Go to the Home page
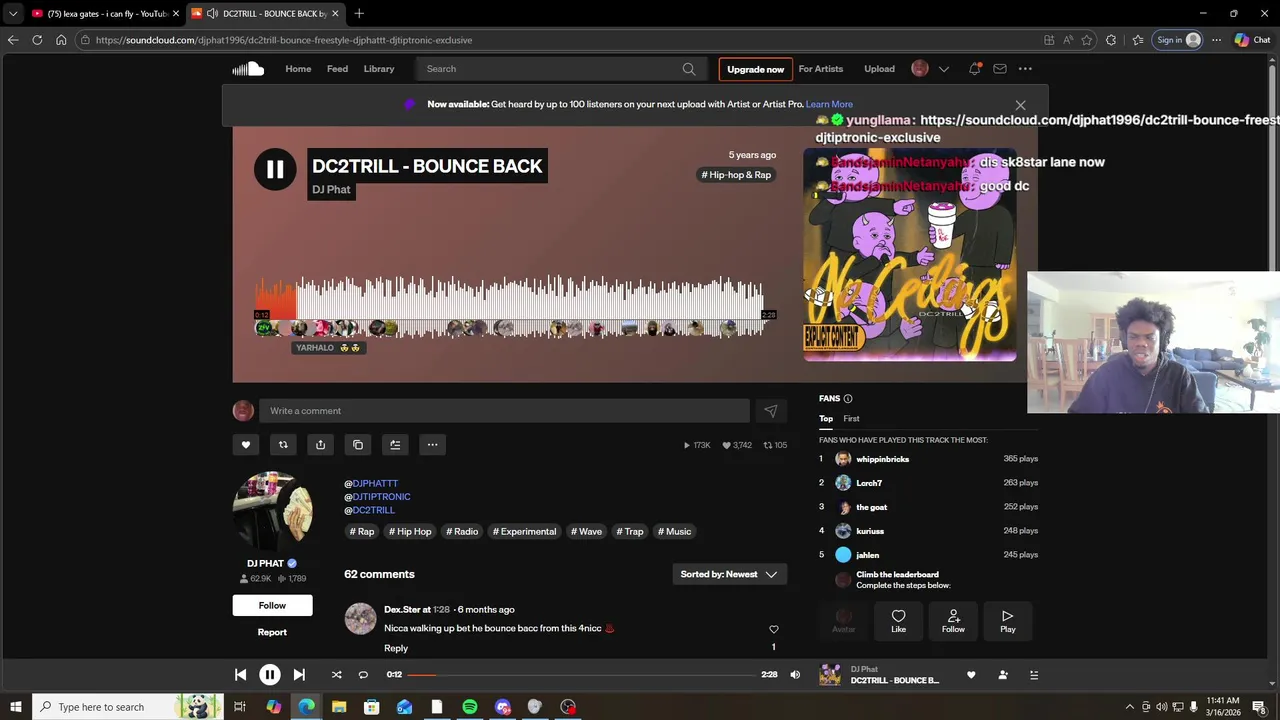Image resolution: width=1280 pixels, height=720 pixels. pos(298,69)
